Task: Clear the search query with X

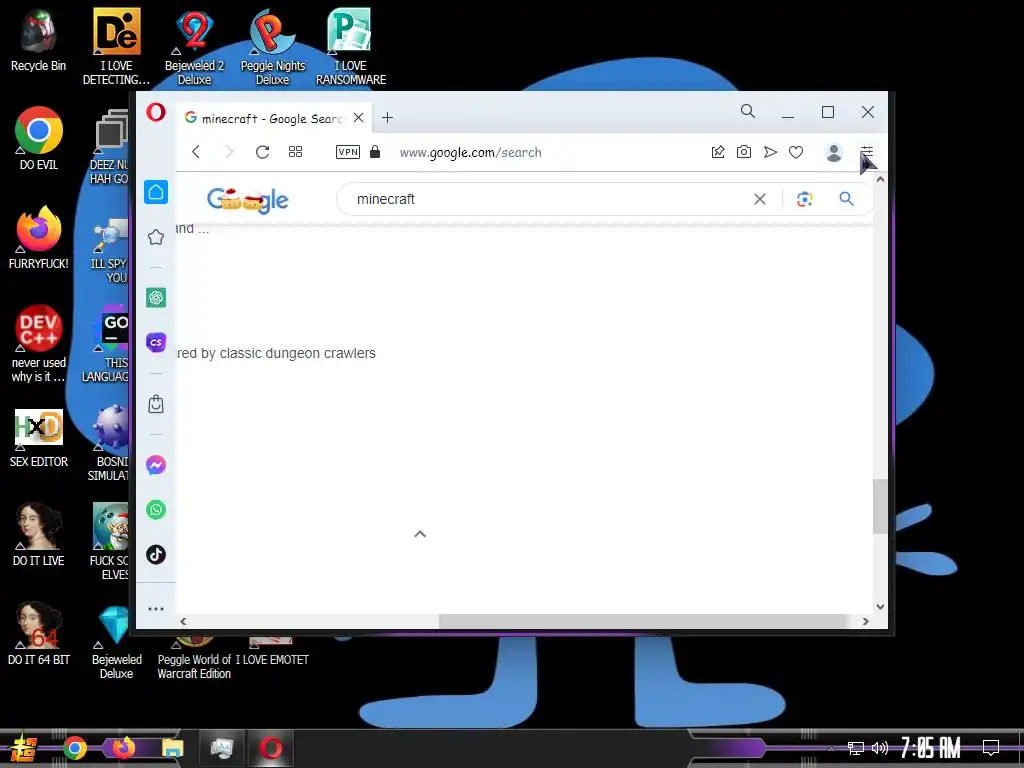Action: click(x=760, y=199)
